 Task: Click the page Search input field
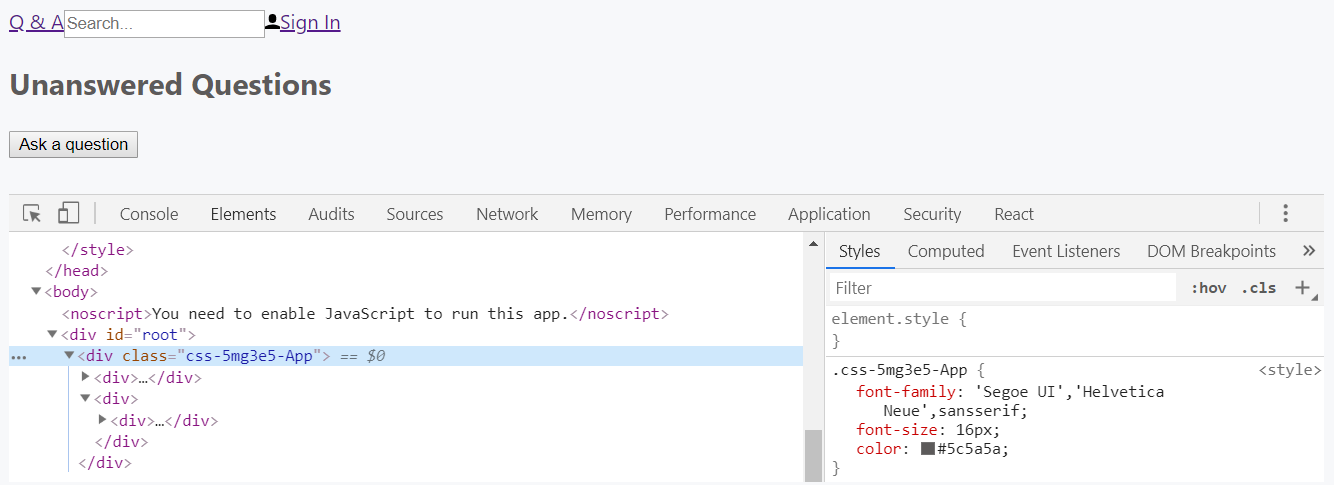[x=164, y=24]
